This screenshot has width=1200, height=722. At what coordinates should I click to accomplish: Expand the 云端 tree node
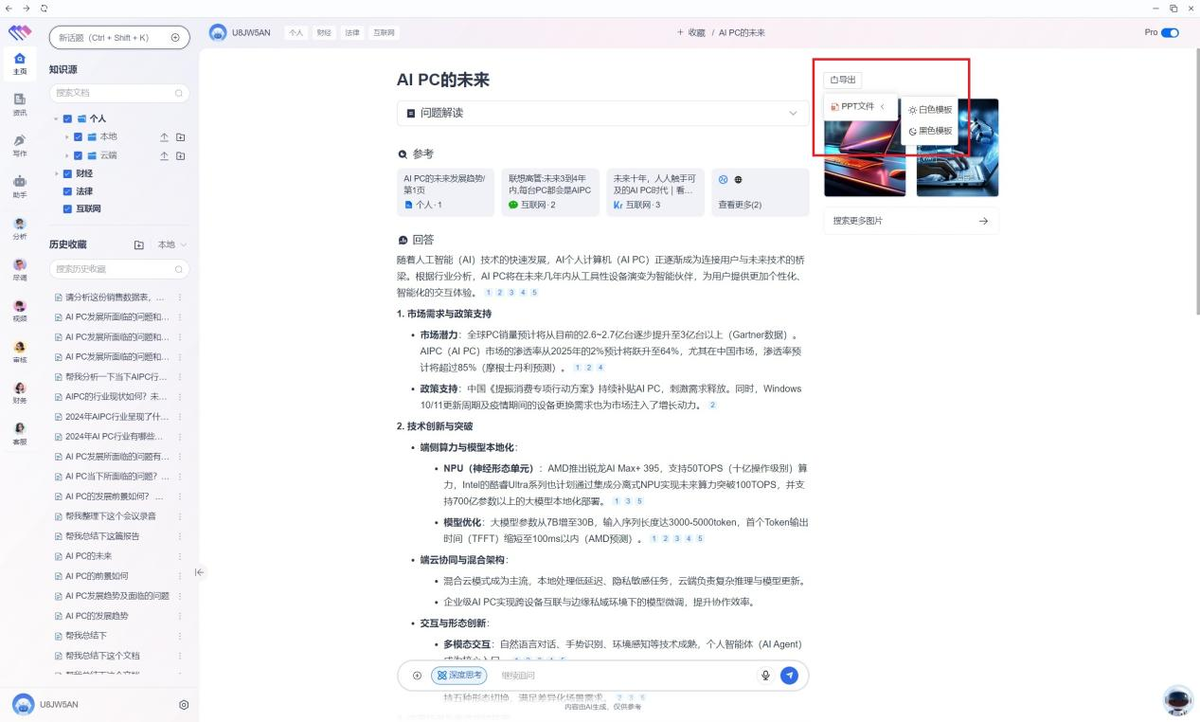coord(67,156)
